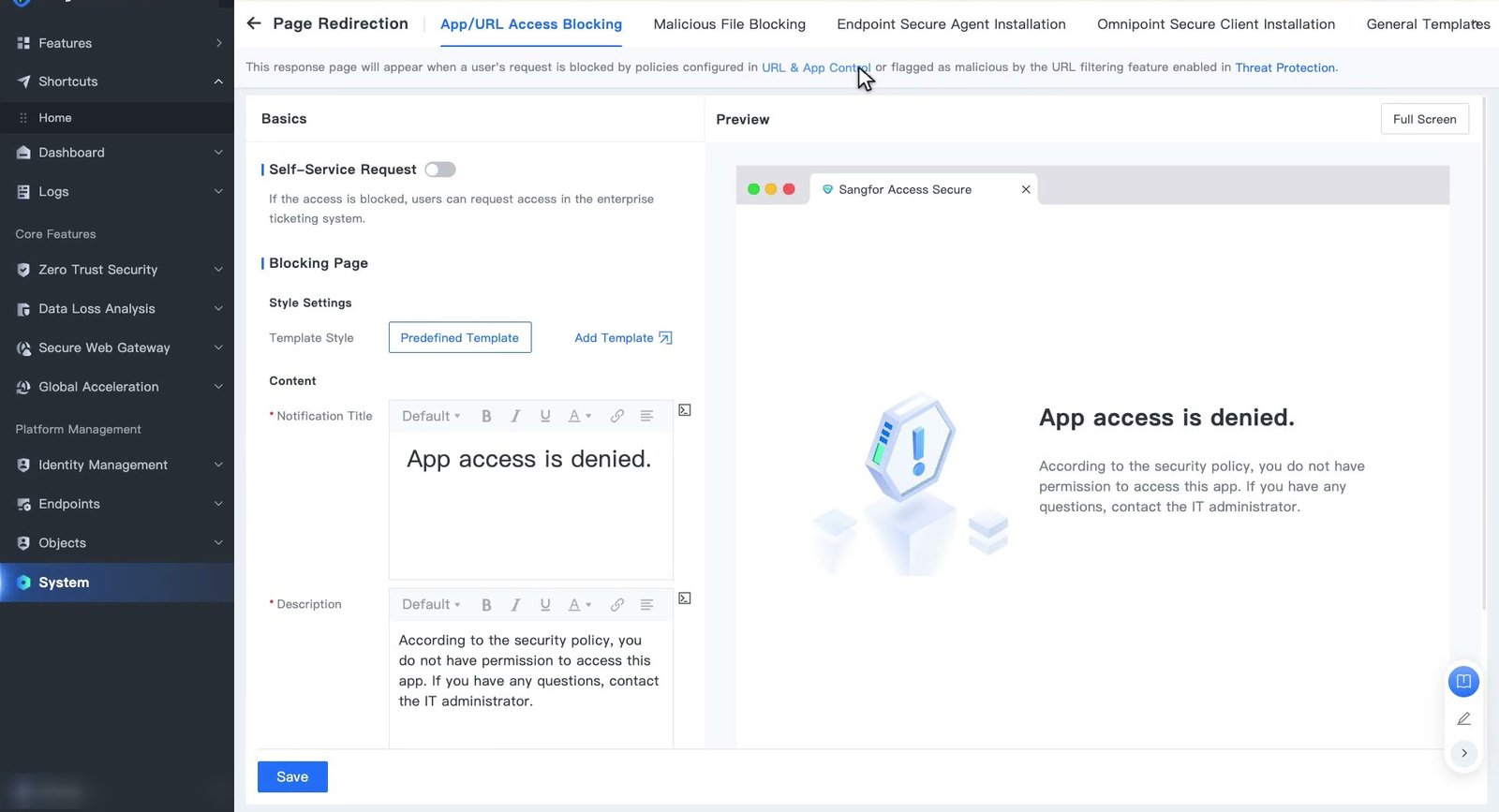Open the System sidebar item
This screenshot has width=1499, height=812.
[x=117, y=583]
